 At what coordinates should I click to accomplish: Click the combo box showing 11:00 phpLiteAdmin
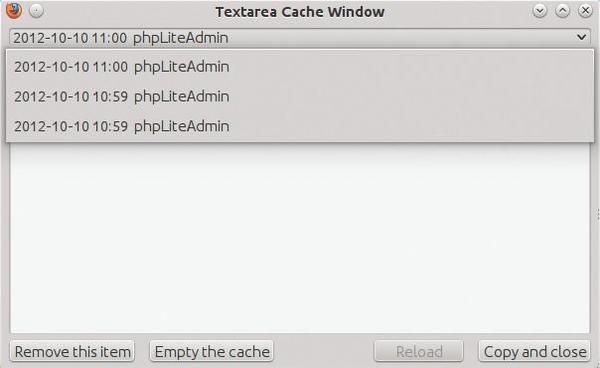(x=300, y=37)
